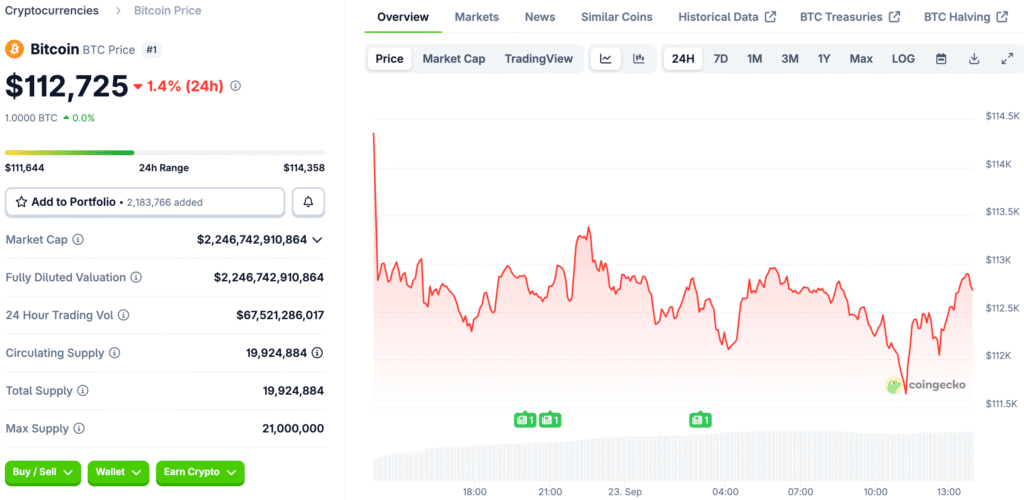Click the $112,725 current price

pyautogui.click(x=67, y=86)
